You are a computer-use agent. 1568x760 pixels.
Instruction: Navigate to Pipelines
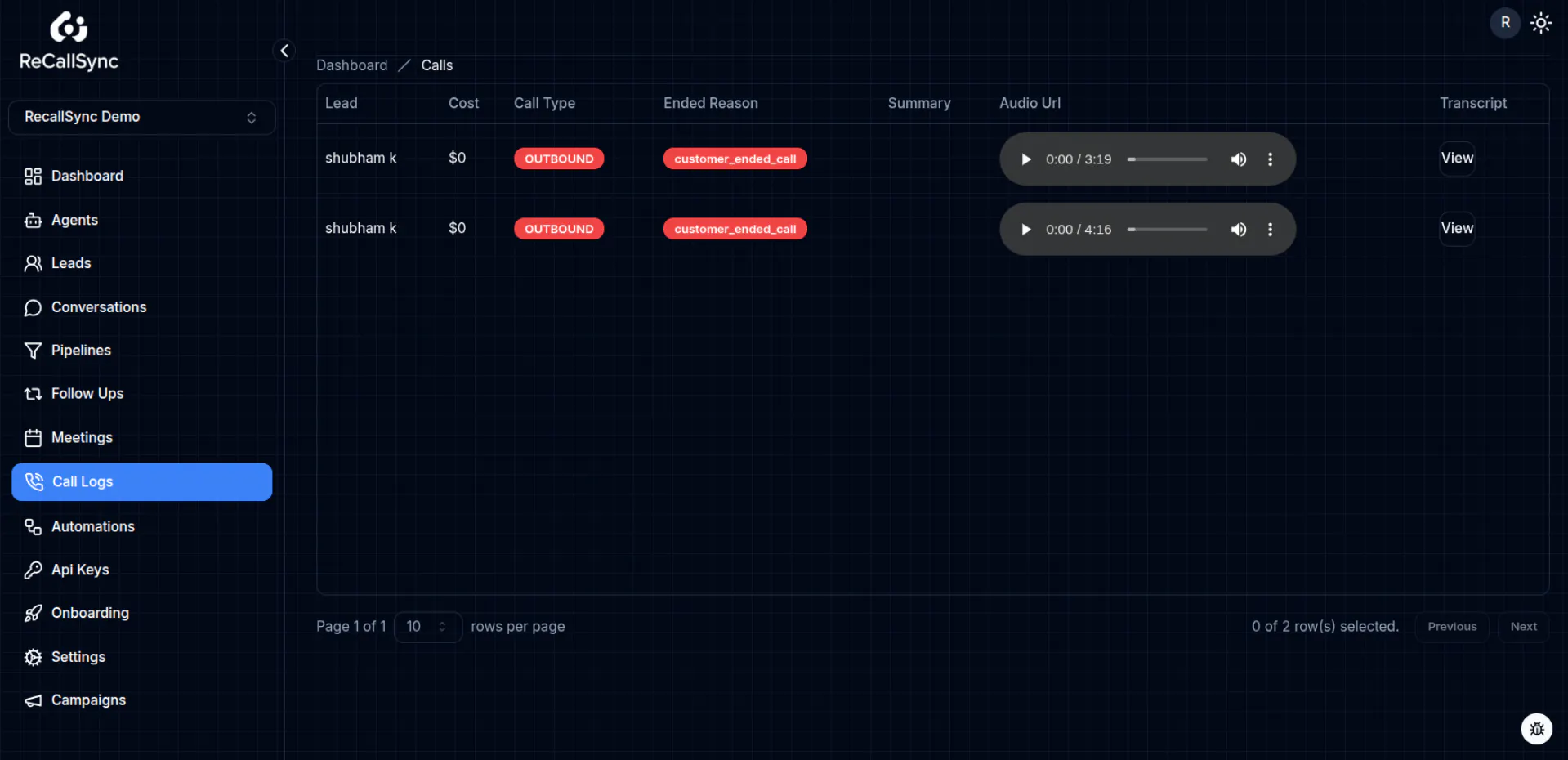[141, 350]
